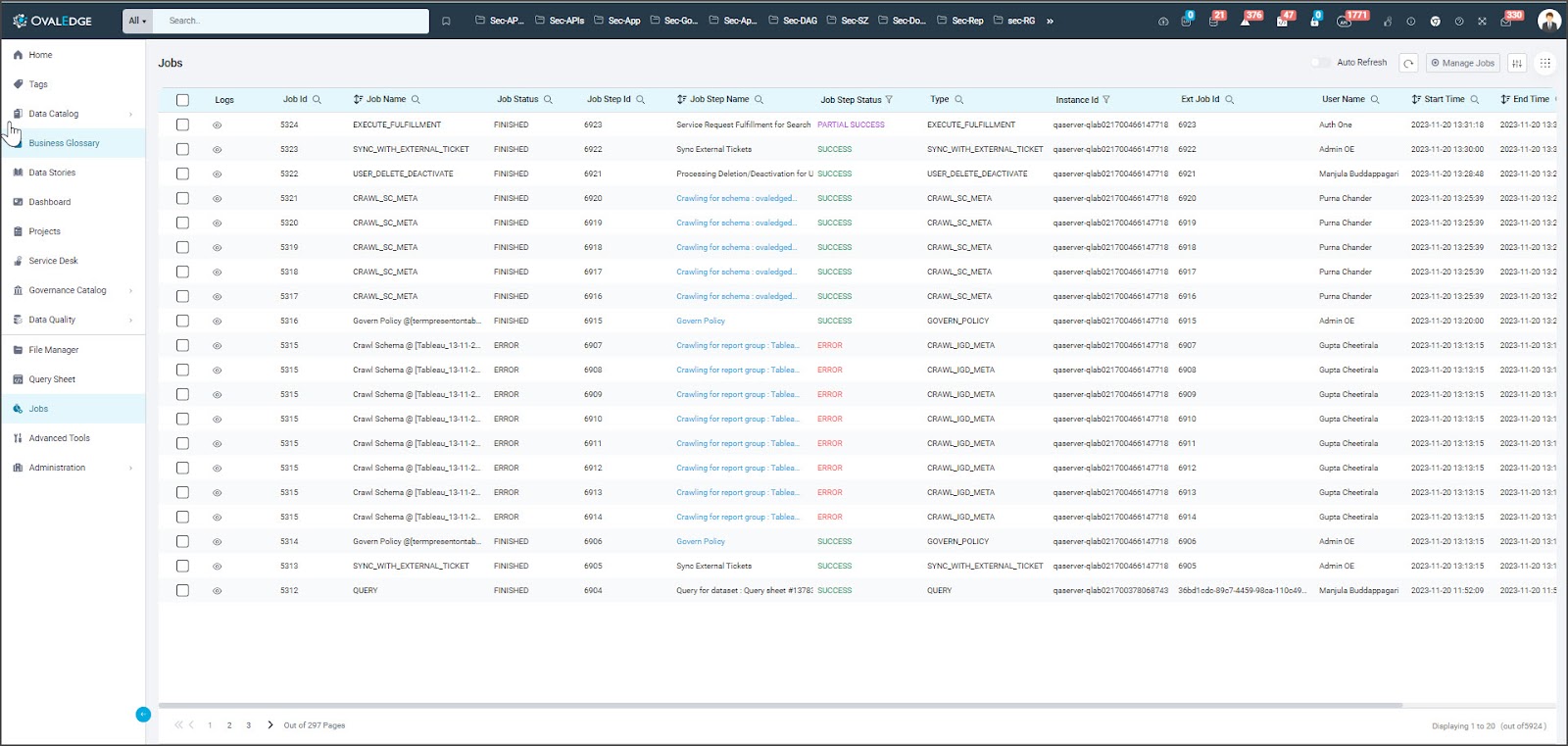This screenshot has width=1568, height=746.
Task: Open the Home page in sidebar
Action: click(40, 55)
